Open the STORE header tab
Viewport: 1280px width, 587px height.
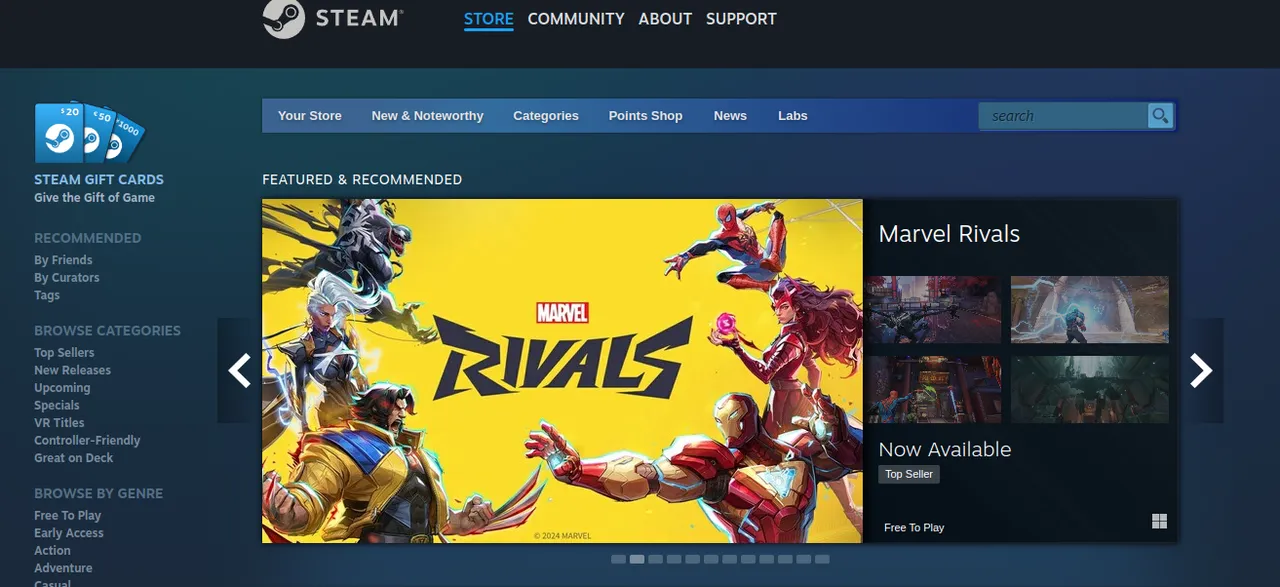[488, 19]
